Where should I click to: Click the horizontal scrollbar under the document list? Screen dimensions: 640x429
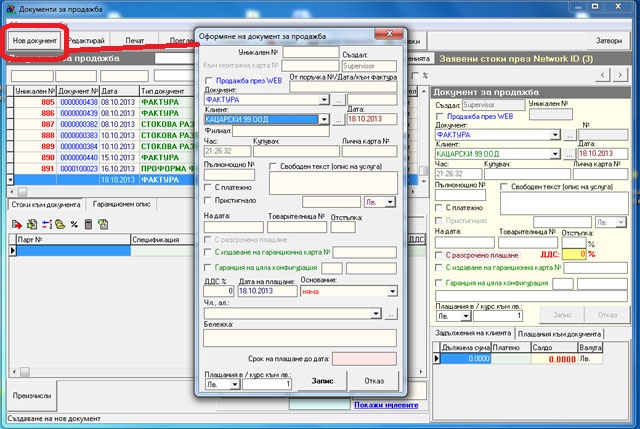point(211,191)
